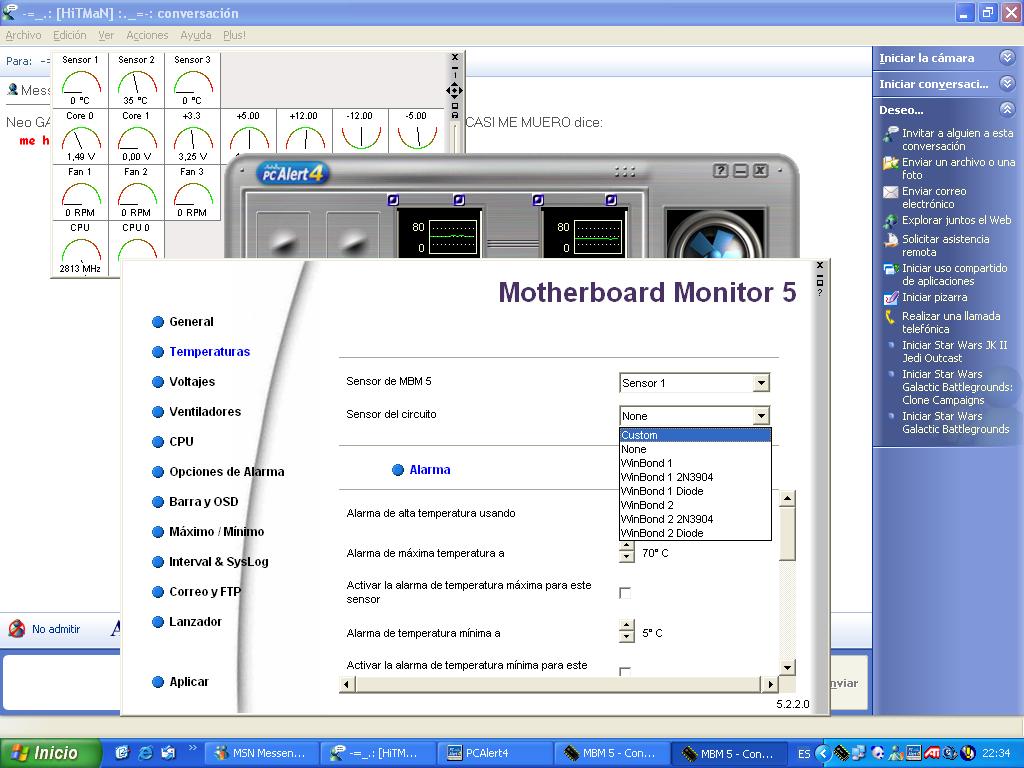Open Barra y OSD section
Image resolution: width=1024 pixels, height=768 pixels.
195,502
